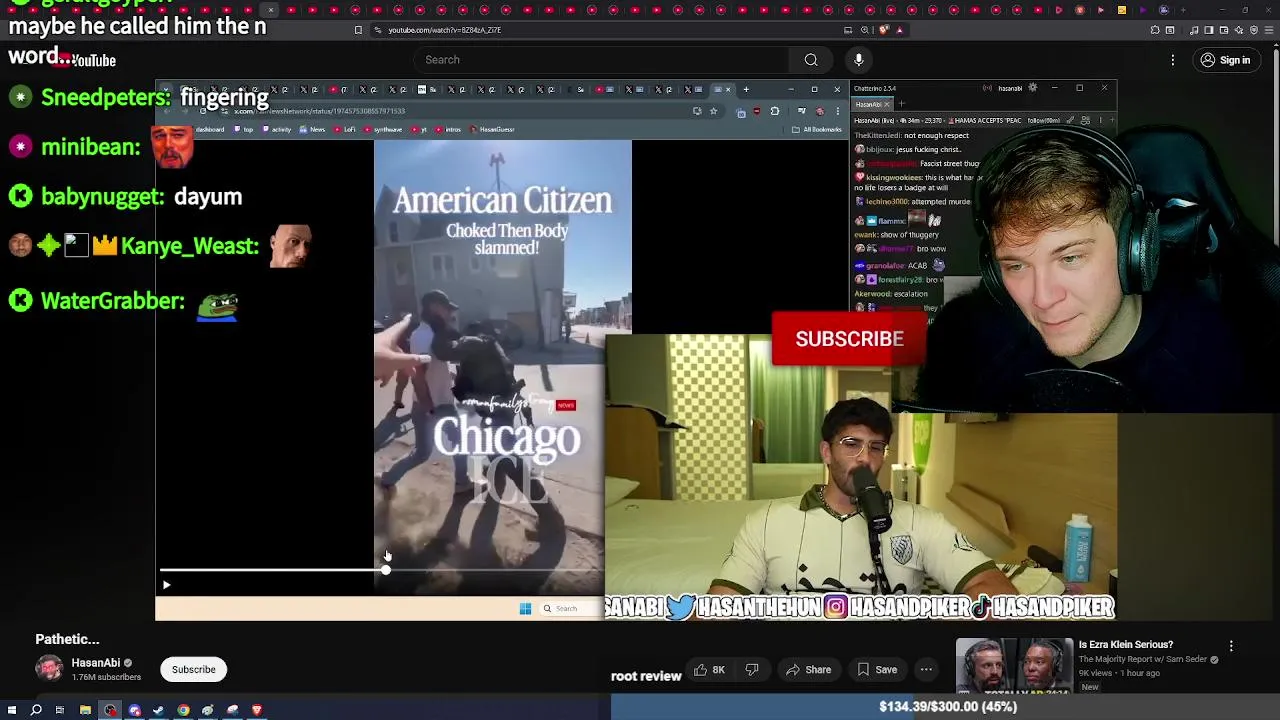The width and height of the screenshot is (1280, 720).
Task: Open Steam from the taskbar
Action: [158, 710]
